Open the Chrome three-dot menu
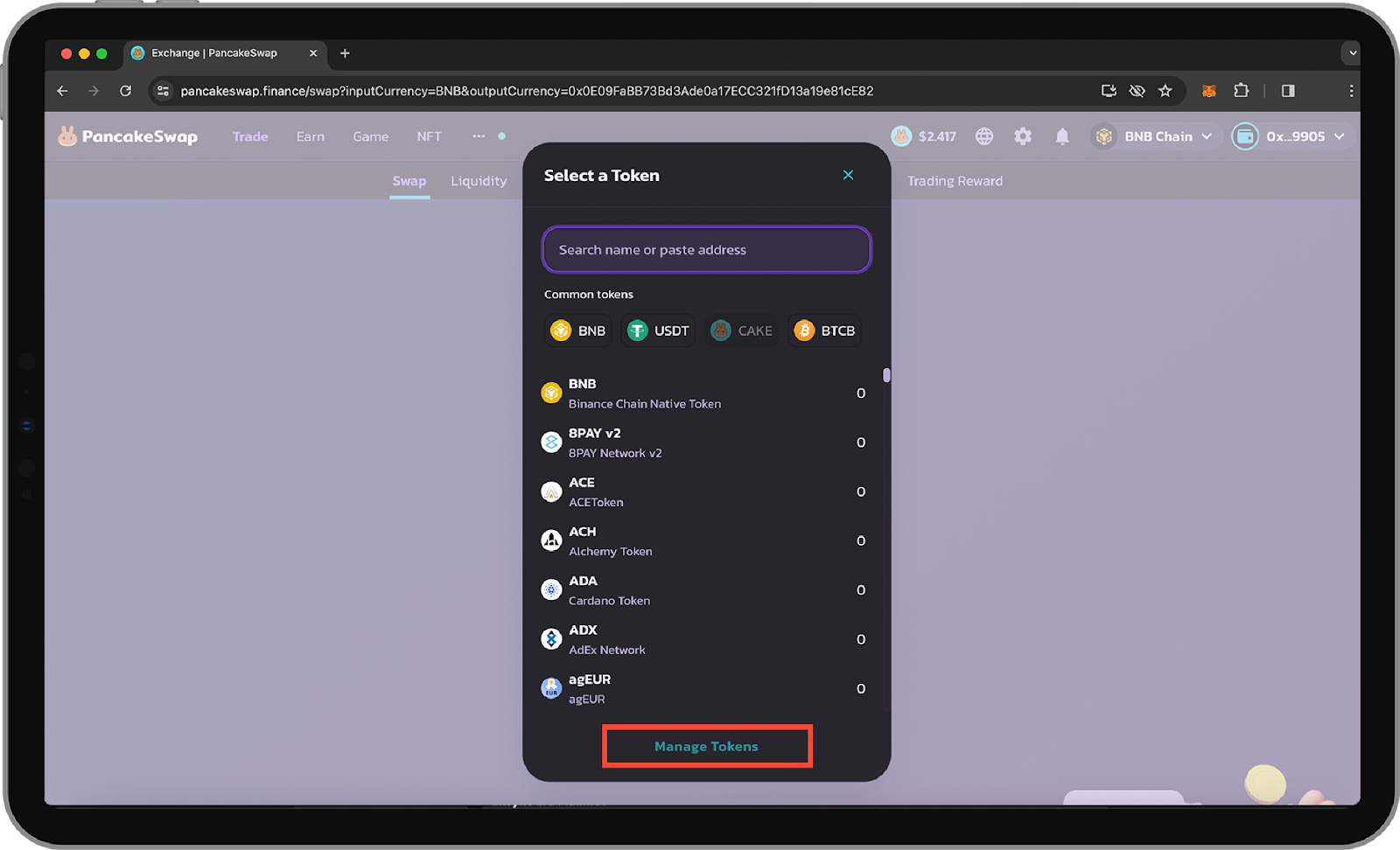1400x850 pixels. (x=1351, y=91)
